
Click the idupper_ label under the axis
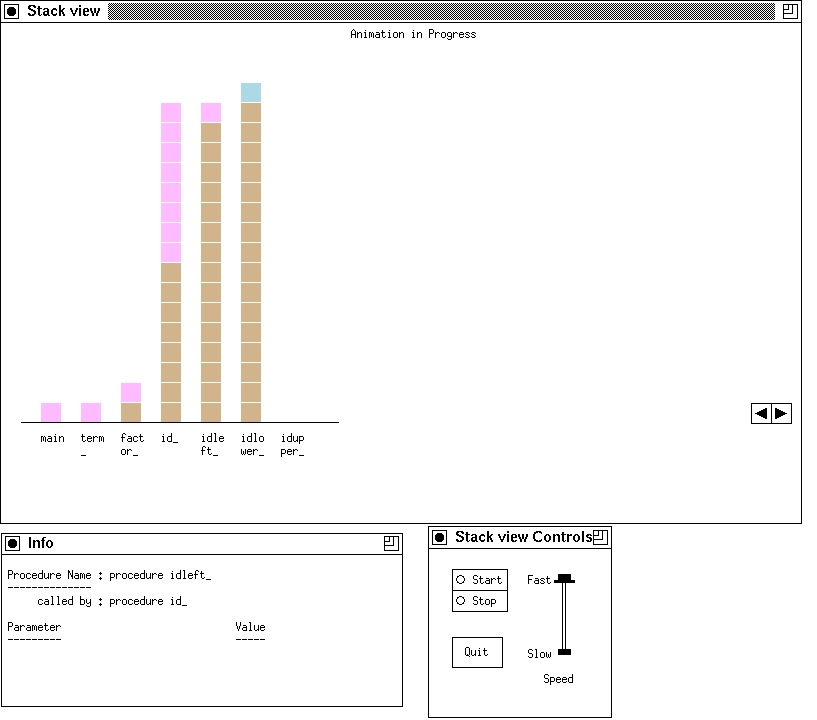(292, 445)
